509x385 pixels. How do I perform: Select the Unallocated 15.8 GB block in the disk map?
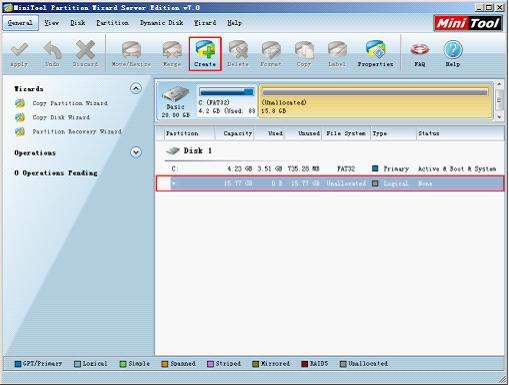(375, 101)
